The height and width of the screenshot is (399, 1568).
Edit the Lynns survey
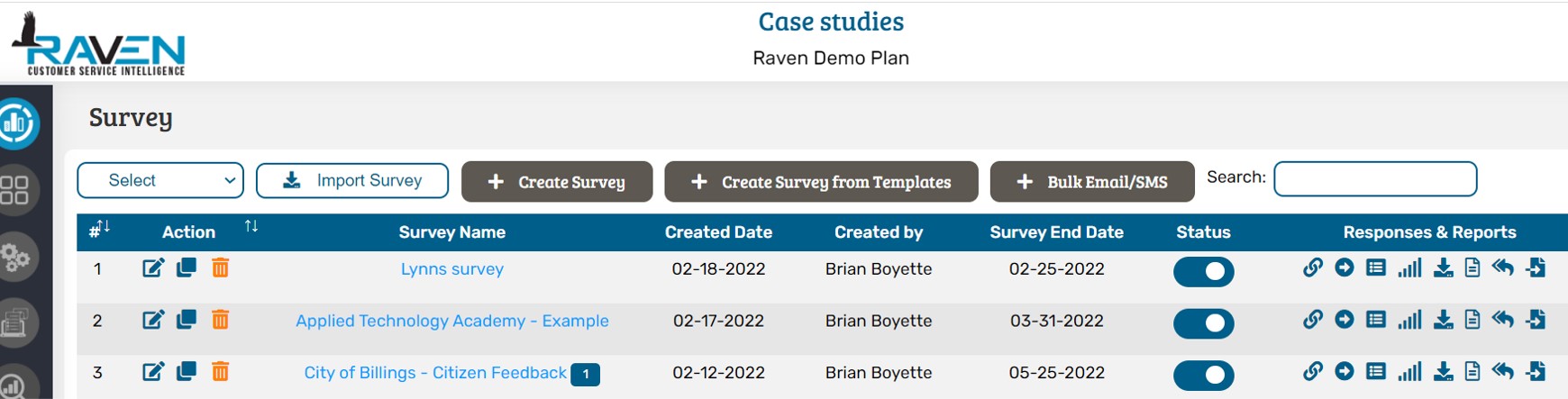pos(153,268)
